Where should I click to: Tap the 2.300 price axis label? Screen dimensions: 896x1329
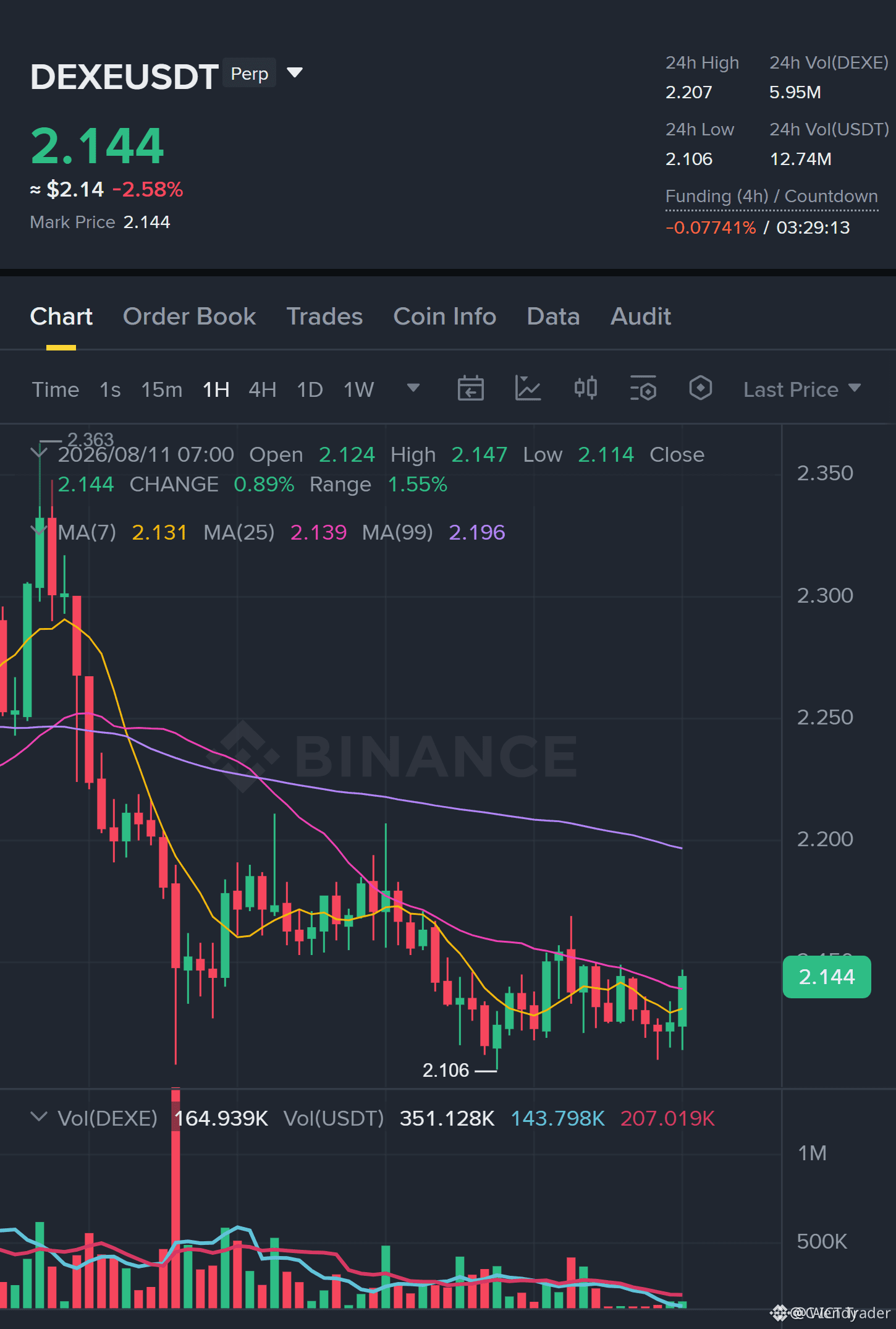(x=825, y=595)
